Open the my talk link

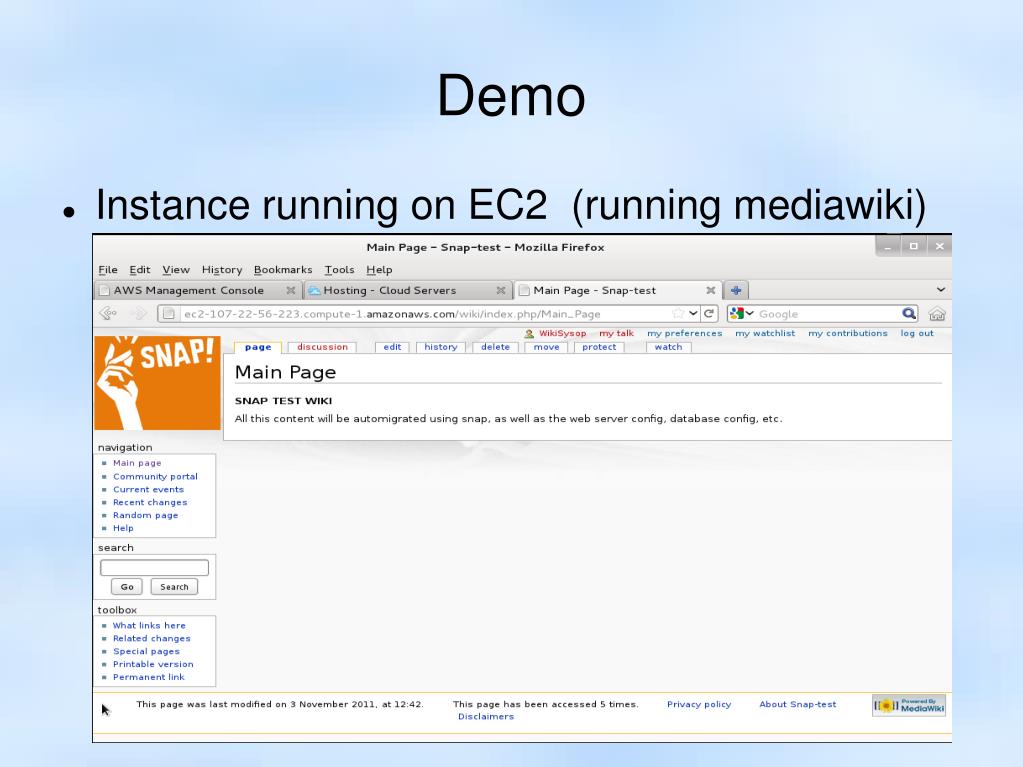click(x=617, y=333)
